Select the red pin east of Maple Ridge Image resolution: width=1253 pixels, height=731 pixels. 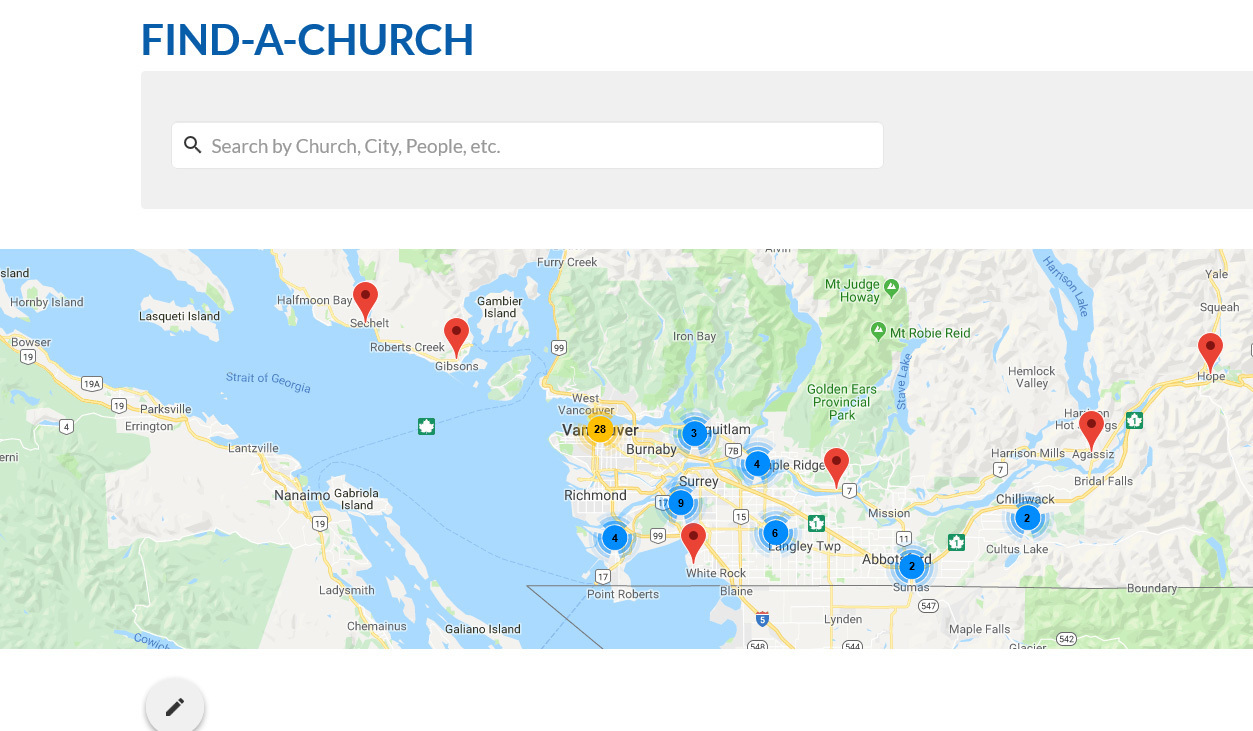pyautogui.click(x=836, y=464)
